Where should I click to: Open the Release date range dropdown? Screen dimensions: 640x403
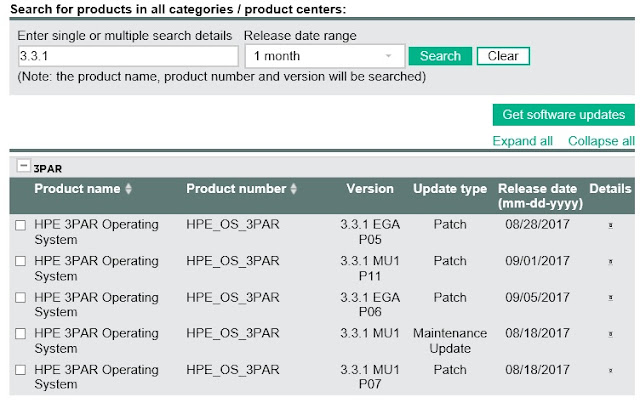tap(325, 56)
